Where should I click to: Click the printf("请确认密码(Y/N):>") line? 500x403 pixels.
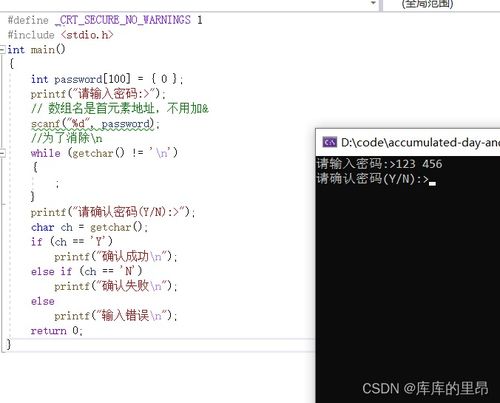(x=113, y=212)
